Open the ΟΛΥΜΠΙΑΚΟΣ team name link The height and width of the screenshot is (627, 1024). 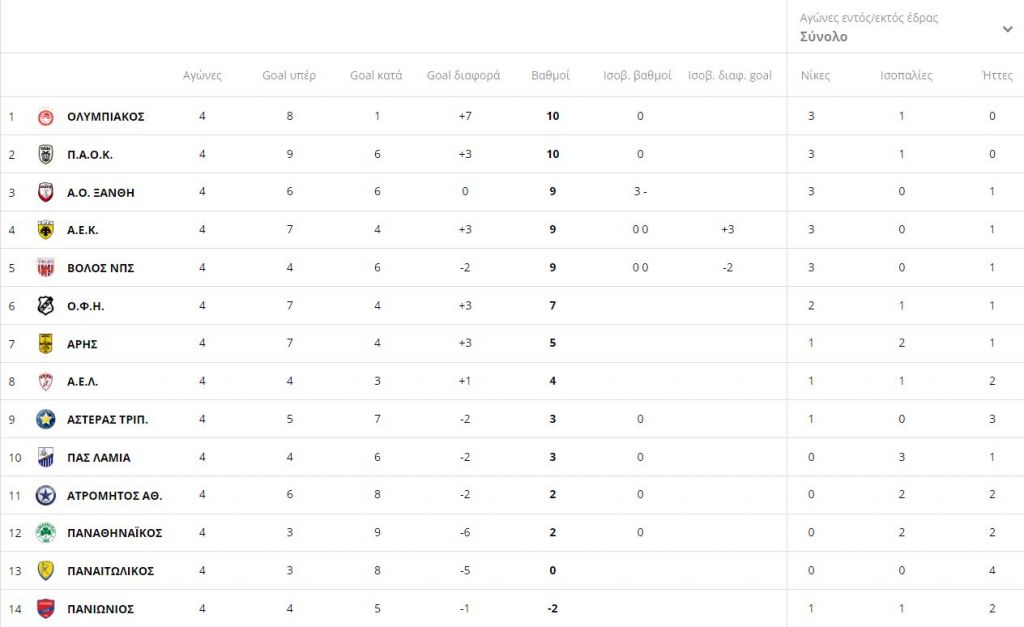pos(106,116)
